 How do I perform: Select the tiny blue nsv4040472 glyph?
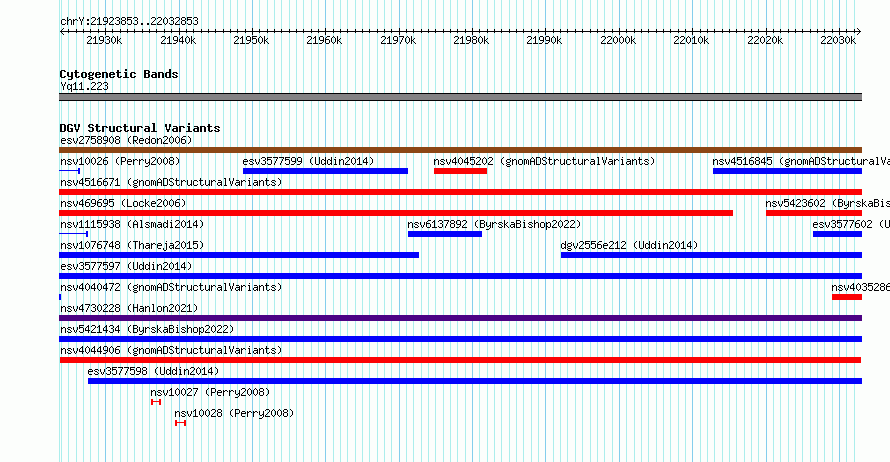[x=60, y=297]
